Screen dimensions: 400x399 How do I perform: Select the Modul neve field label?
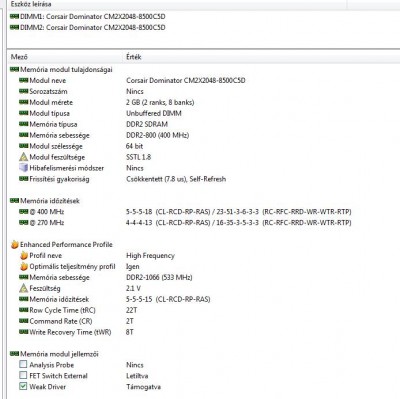point(48,81)
